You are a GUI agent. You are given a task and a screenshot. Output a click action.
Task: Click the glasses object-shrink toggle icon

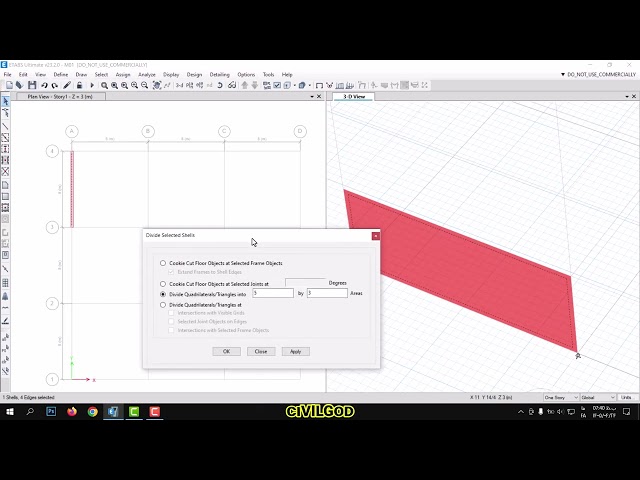point(232,85)
